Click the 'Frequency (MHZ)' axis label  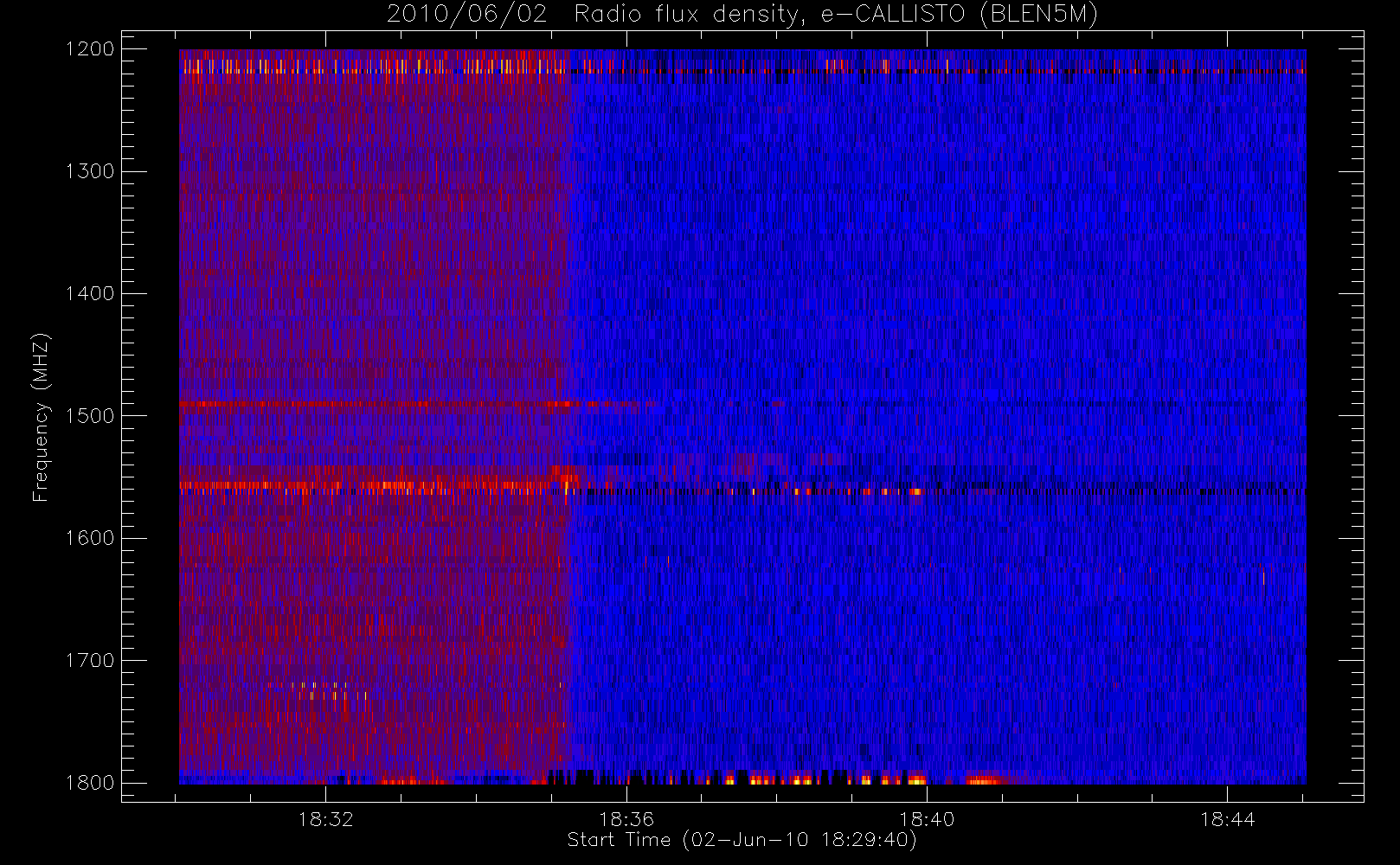[x=41, y=417]
